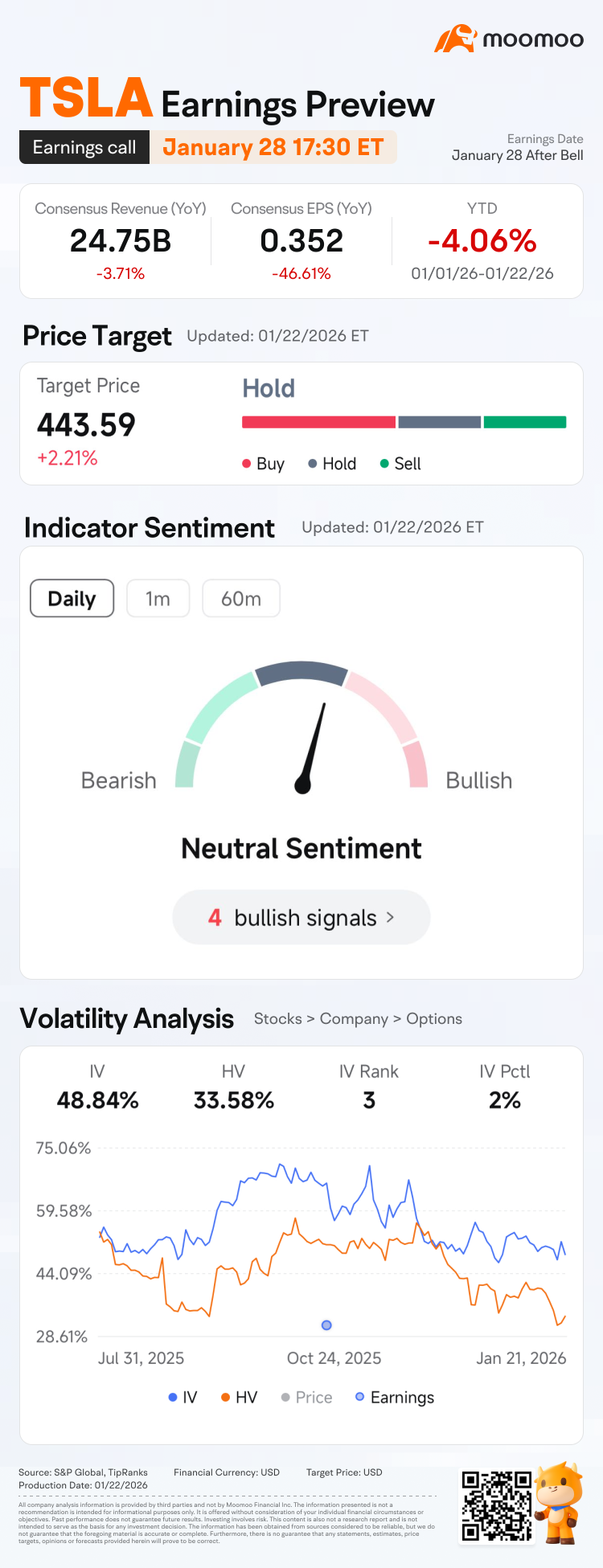
Task: Click the Earnings call label
Action: coord(84,148)
